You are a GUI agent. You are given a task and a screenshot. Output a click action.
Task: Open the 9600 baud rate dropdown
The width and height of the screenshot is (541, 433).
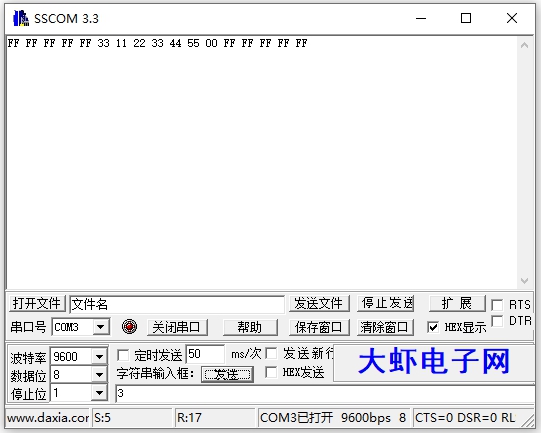[x=99, y=356]
